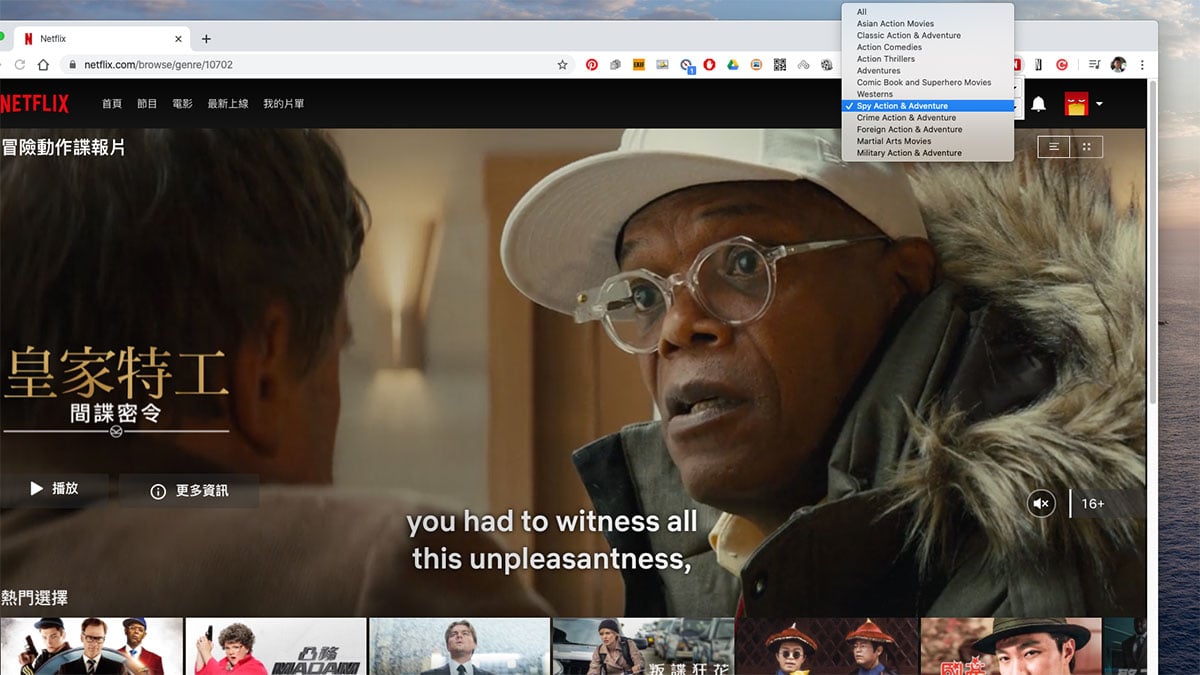Choose Martial Arts Movies option
Image resolution: width=1200 pixels, height=675 pixels.
tap(928, 141)
